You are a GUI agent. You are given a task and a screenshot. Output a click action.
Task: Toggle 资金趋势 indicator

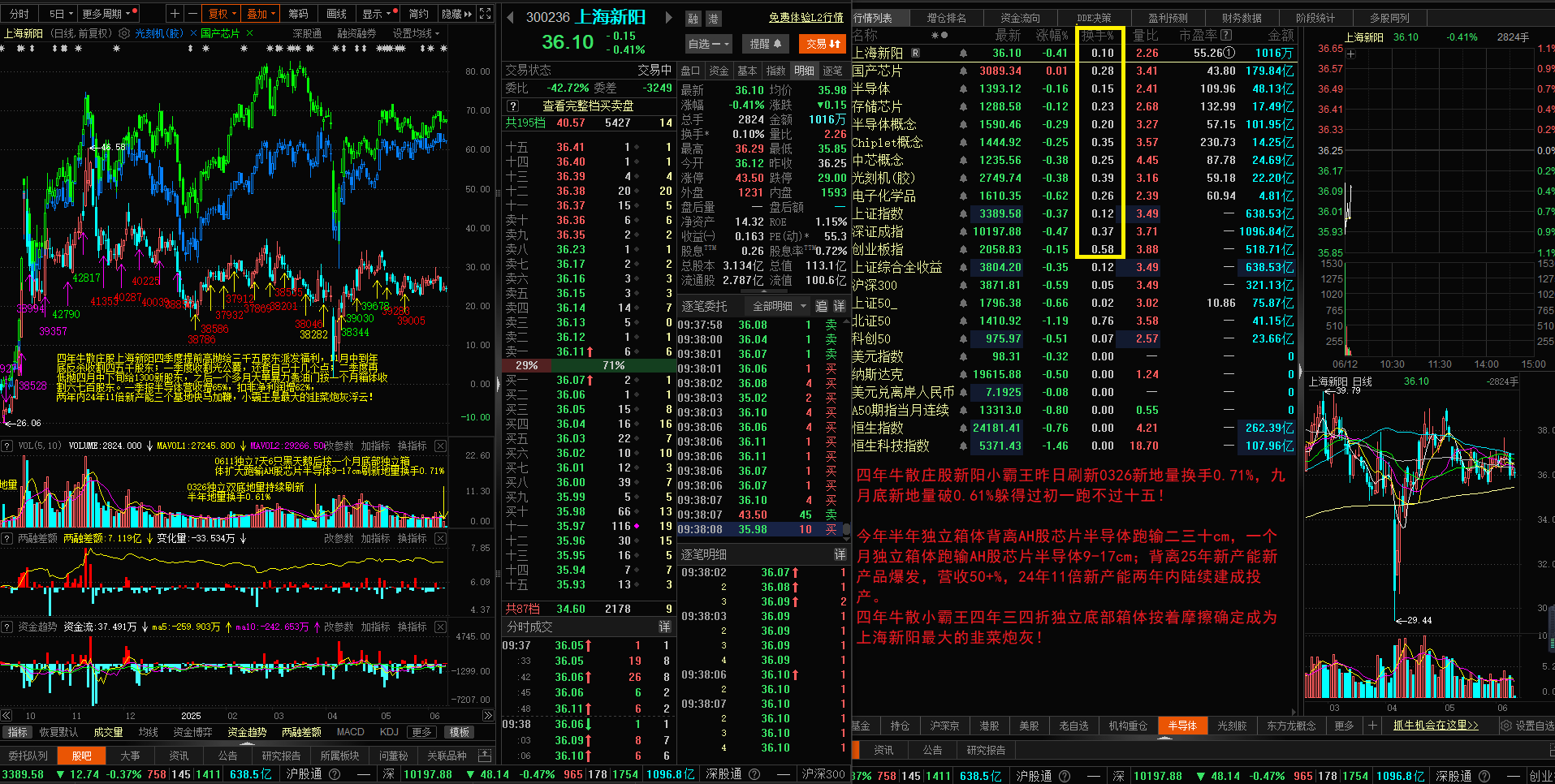(x=247, y=732)
